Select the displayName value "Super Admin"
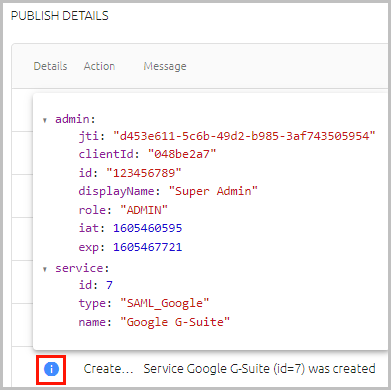Image resolution: width=391 pixels, height=390 pixels. pos(213,191)
